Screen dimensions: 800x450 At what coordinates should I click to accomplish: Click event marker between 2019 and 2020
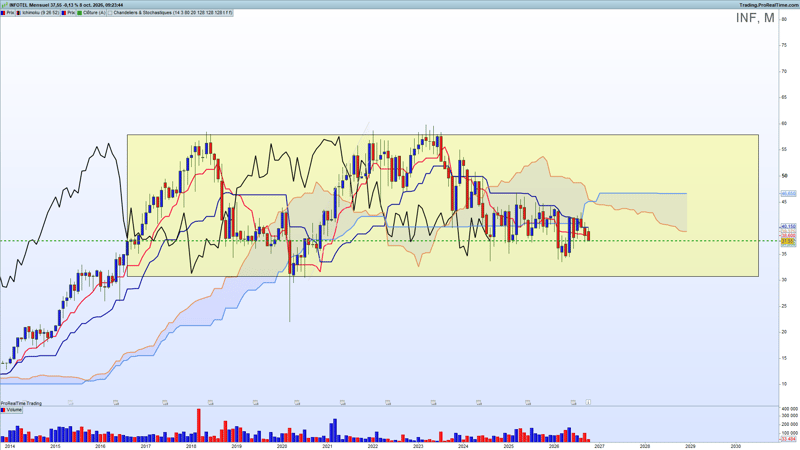(x=255, y=403)
